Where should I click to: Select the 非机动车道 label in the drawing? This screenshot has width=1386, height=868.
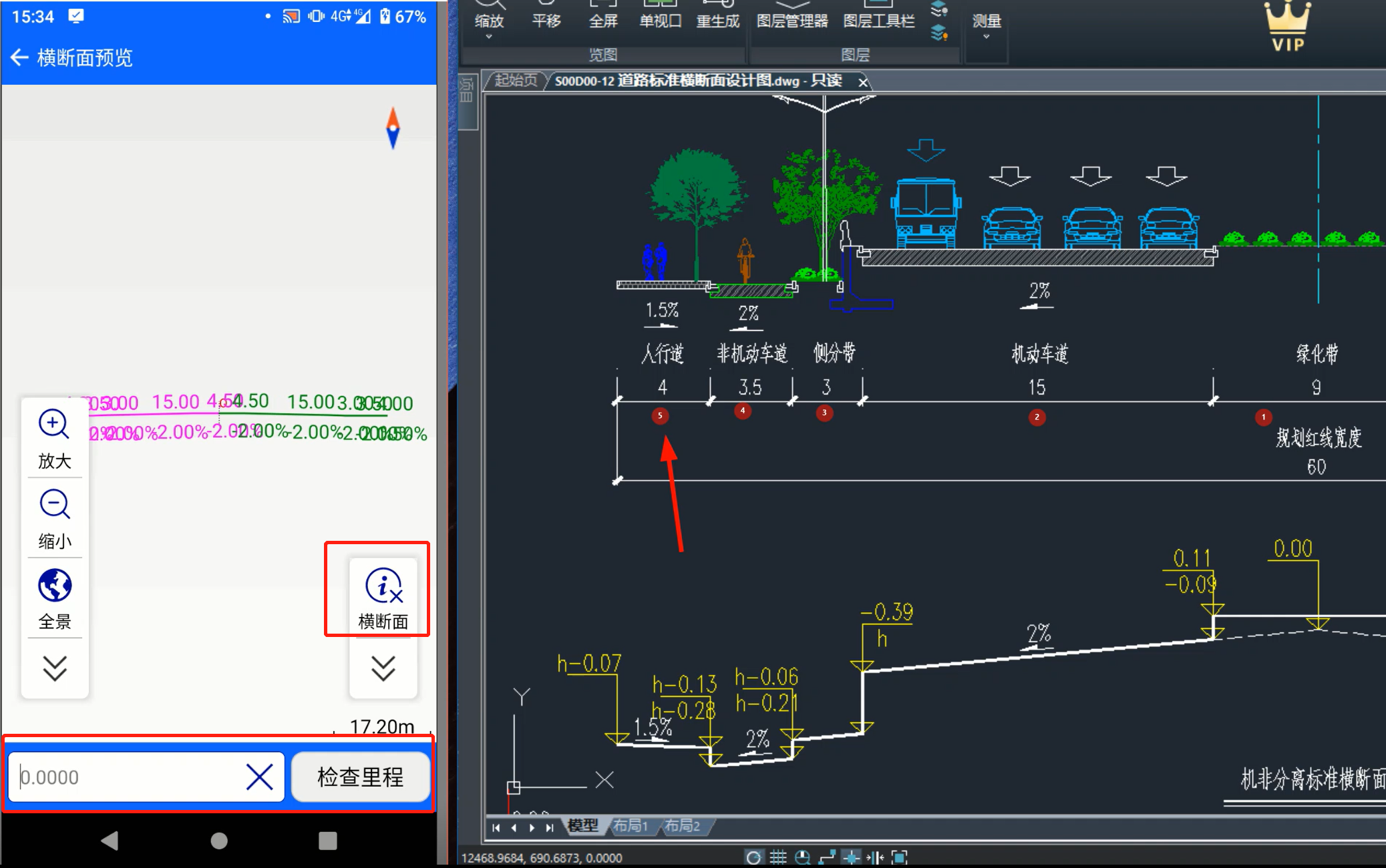click(752, 353)
